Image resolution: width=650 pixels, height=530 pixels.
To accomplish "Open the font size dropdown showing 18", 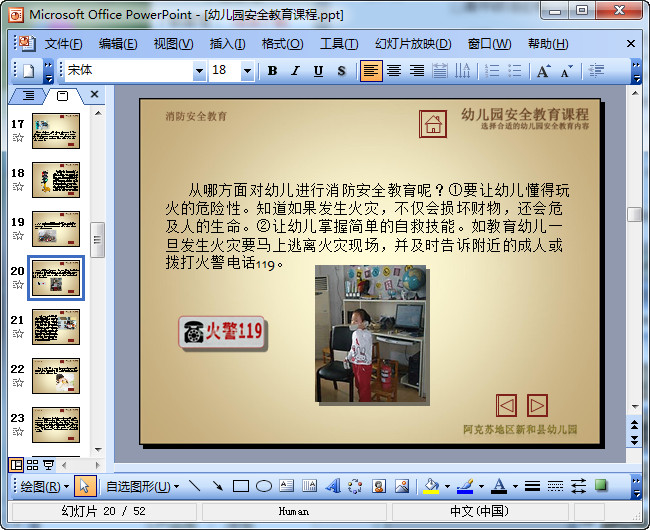I will [x=247, y=71].
